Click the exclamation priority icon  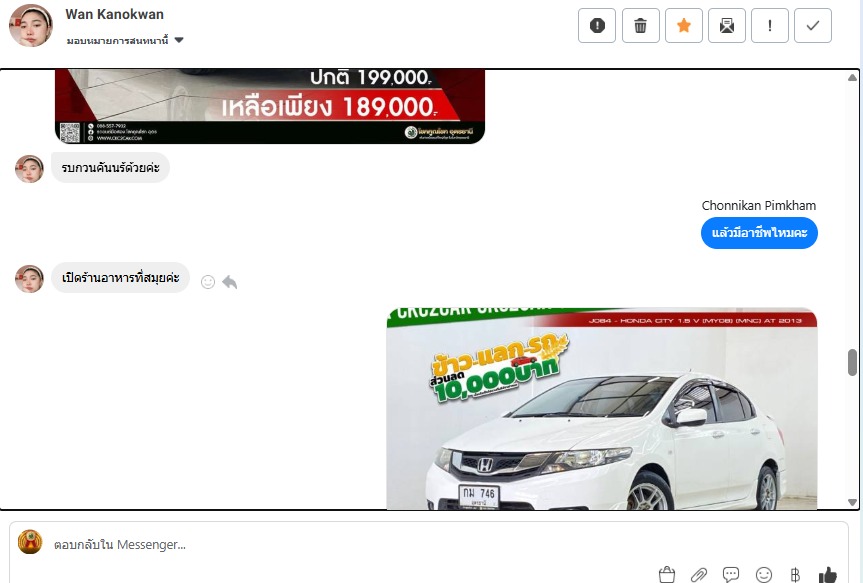(769, 25)
